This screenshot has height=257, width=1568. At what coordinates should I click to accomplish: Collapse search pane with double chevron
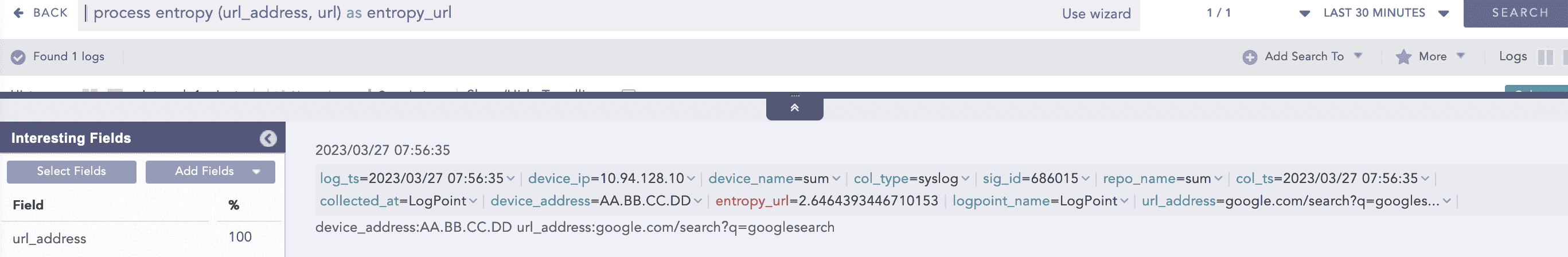[x=794, y=108]
